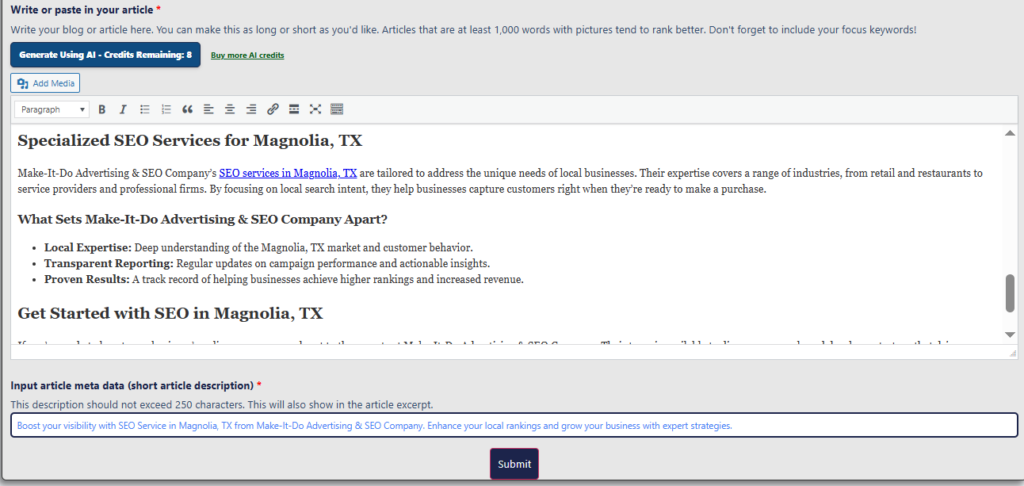Screen dimensions: 1024x486
Task: Open the Buy more AI credits link
Action: point(247,55)
